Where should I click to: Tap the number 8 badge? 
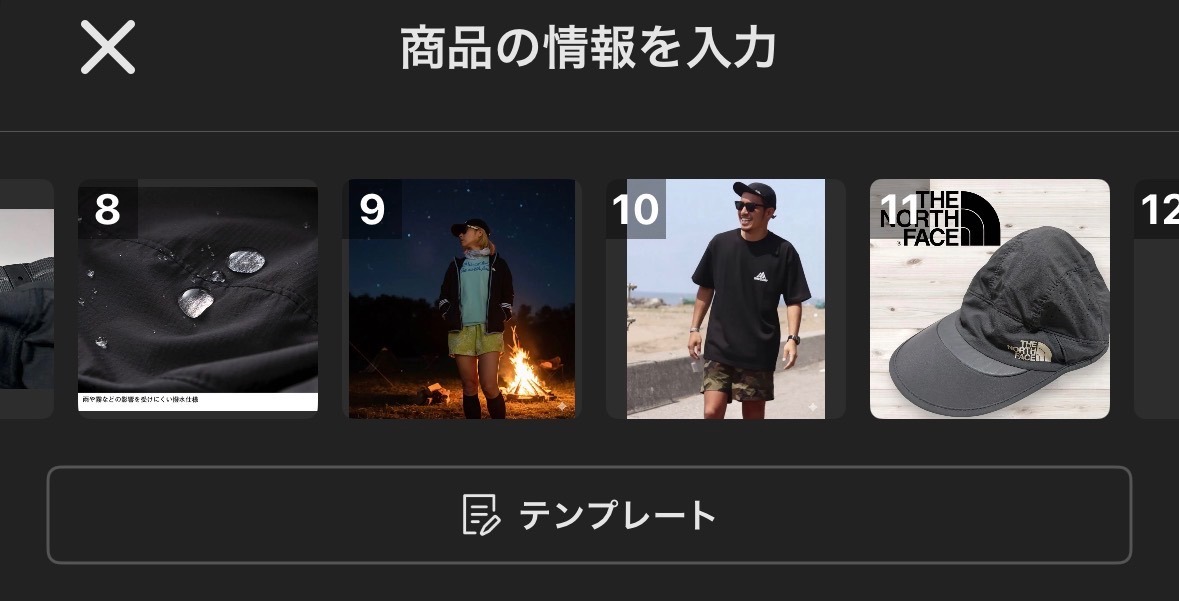tap(108, 209)
